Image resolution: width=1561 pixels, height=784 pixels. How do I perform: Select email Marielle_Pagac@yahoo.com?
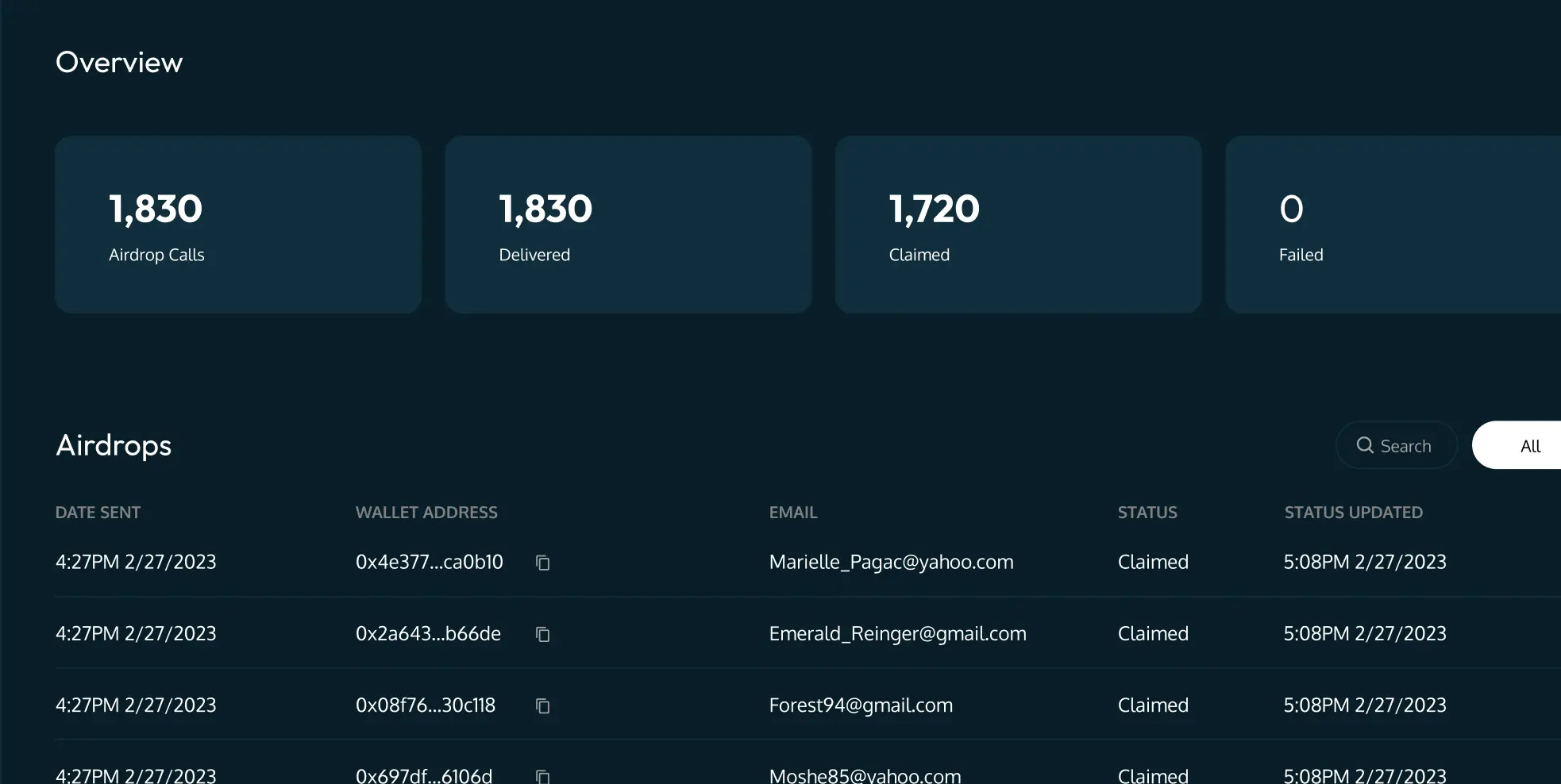coord(891,562)
